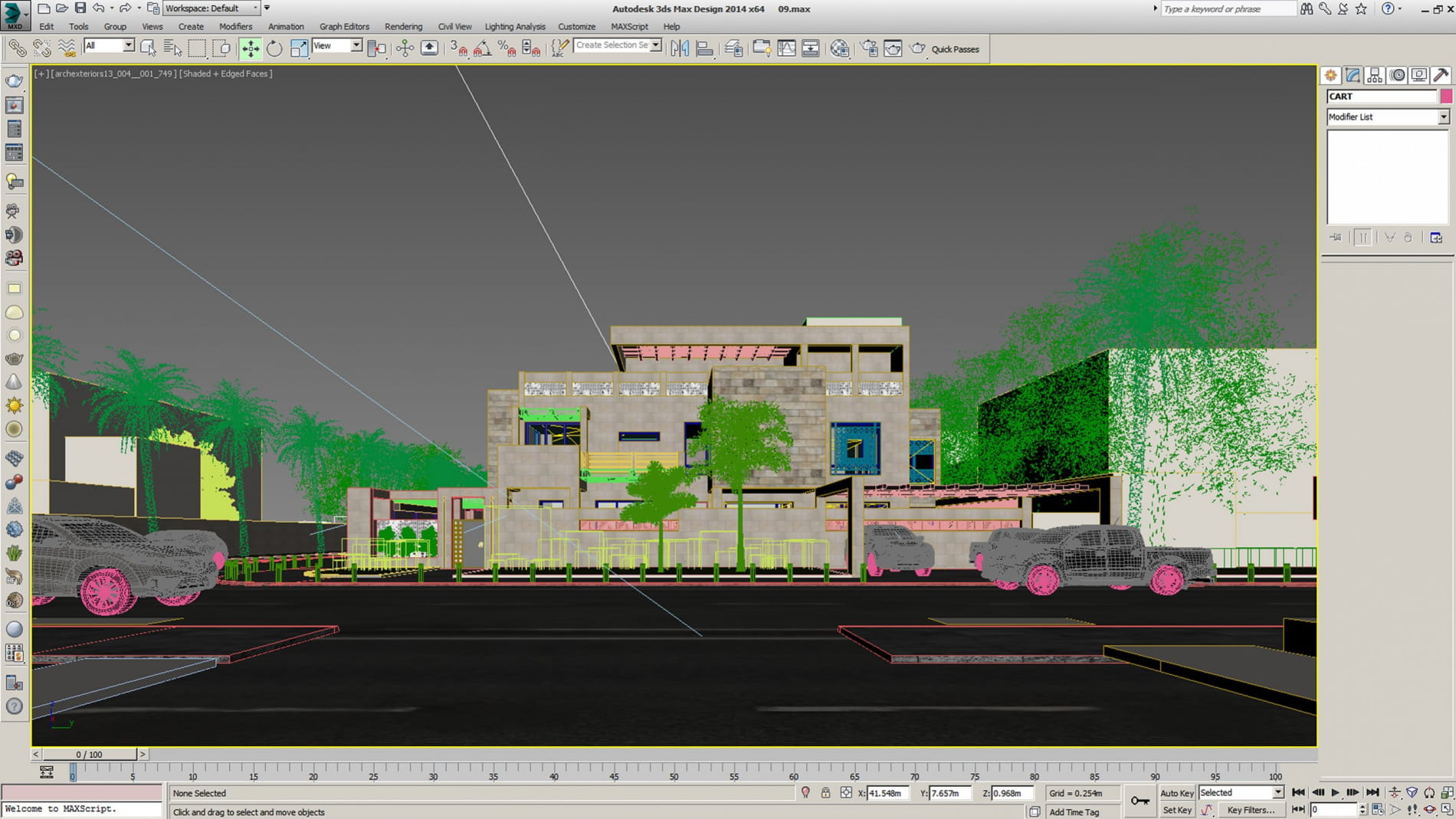Expand the Modifier List dropdown
Image resolution: width=1456 pixels, height=819 pixels.
1444,117
